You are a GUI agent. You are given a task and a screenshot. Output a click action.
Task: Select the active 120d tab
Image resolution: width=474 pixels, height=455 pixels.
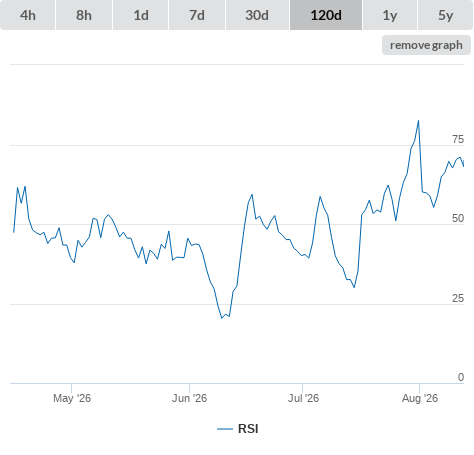click(326, 15)
